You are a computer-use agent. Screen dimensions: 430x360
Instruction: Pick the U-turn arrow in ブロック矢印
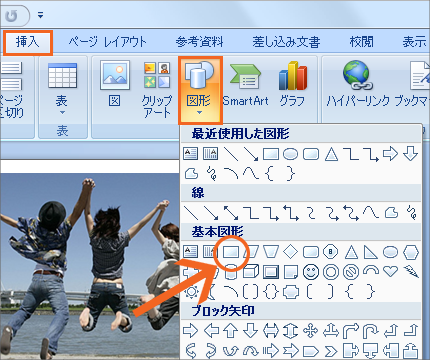point(371,331)
